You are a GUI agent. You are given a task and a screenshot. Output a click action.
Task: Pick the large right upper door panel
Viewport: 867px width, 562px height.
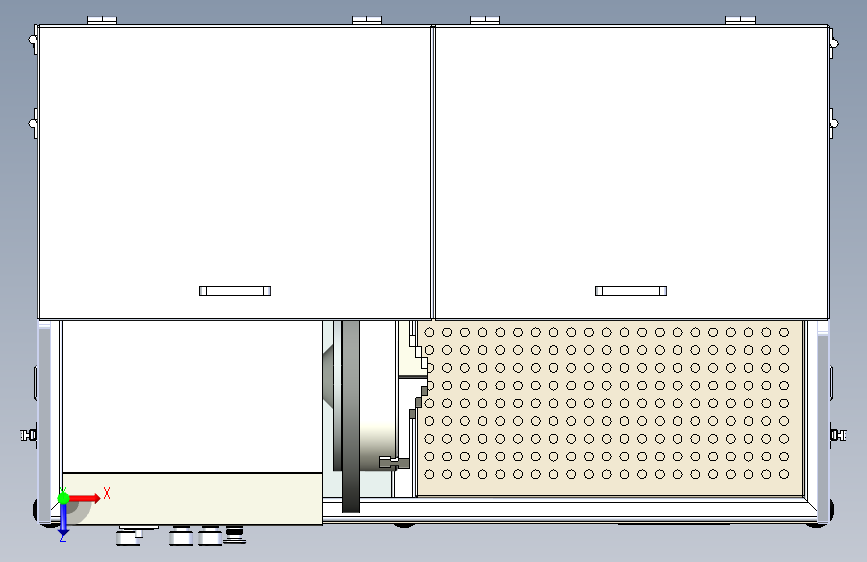click(x=631, y=172)
